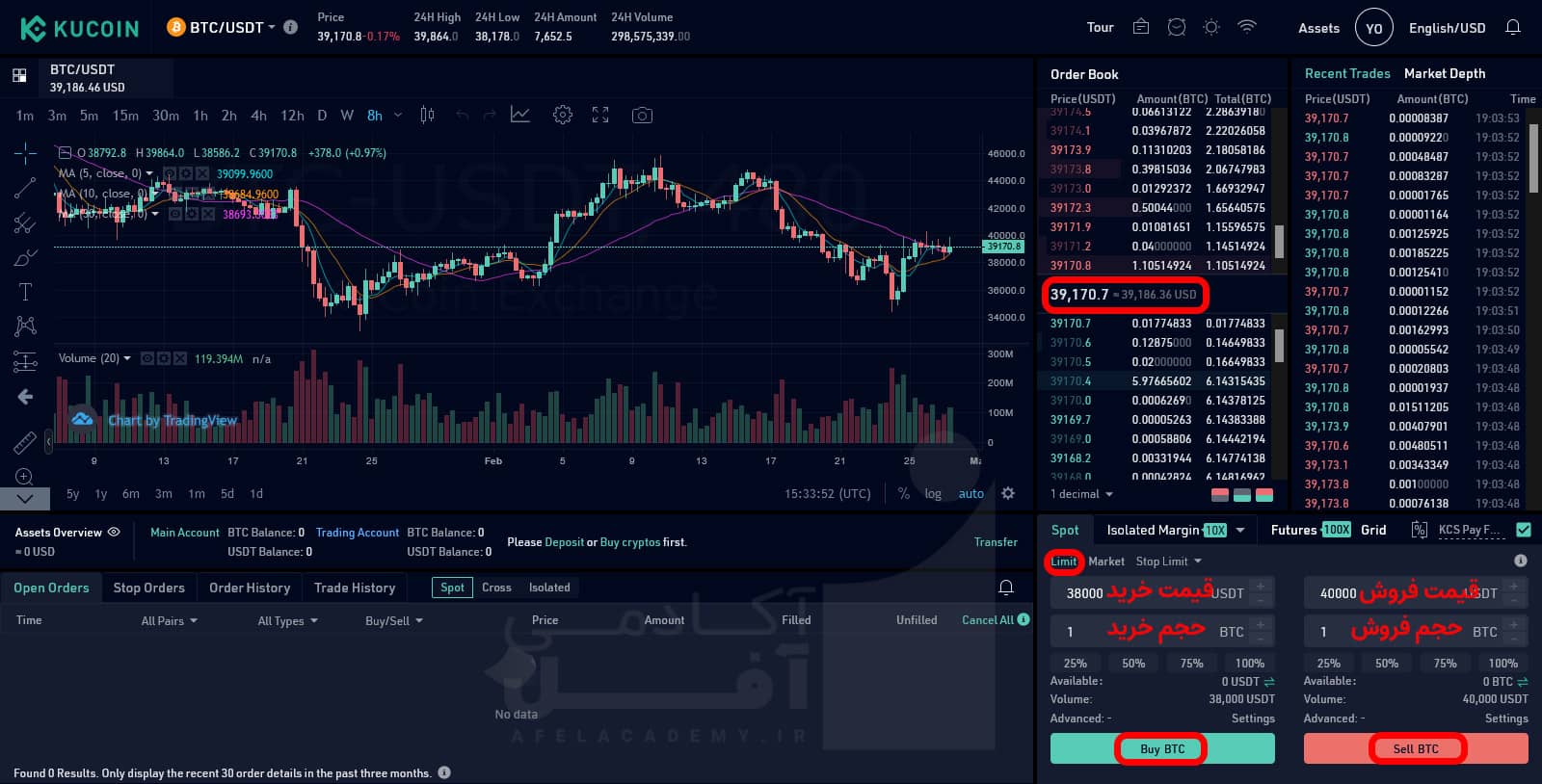The height and width of the screenshot is (784, 1542).
Task: Toggle percentage scale on chart
Action: point(904,493)
